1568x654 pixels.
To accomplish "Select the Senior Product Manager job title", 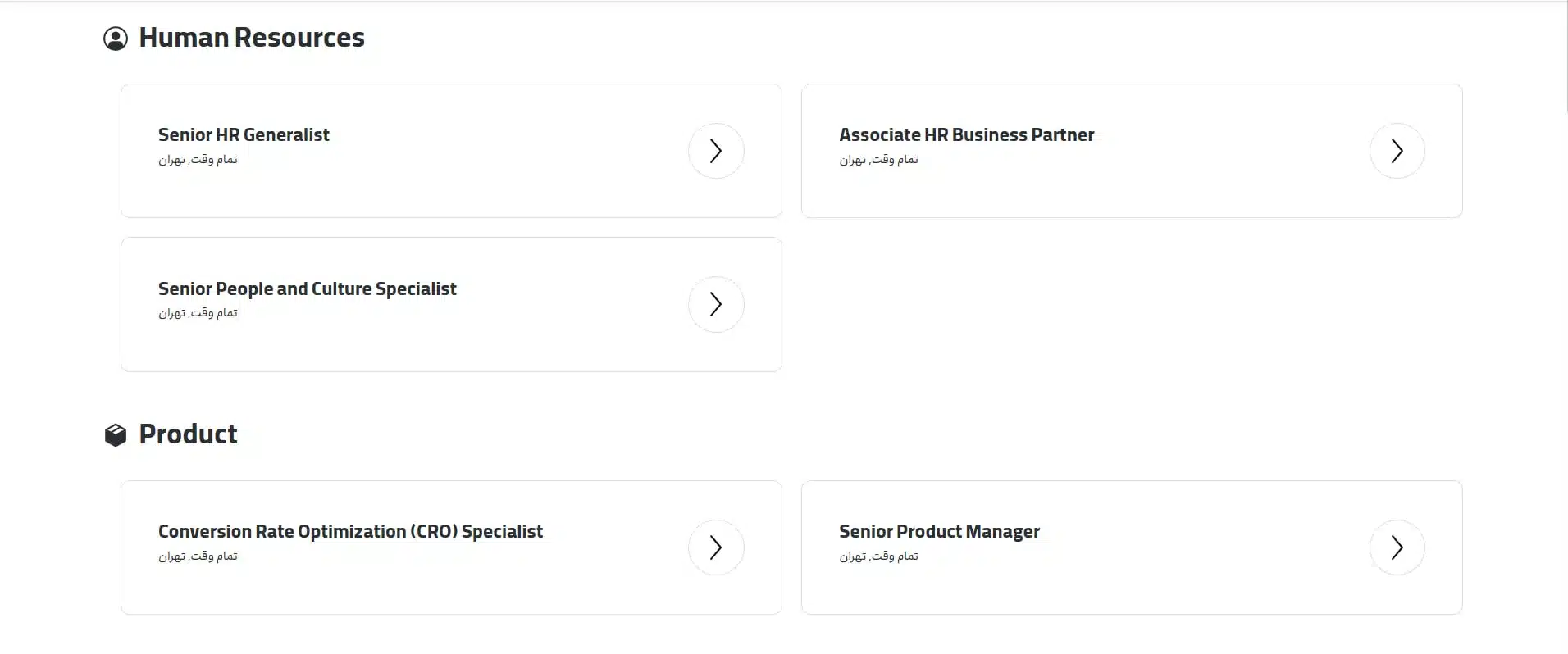I will (939, 532).
